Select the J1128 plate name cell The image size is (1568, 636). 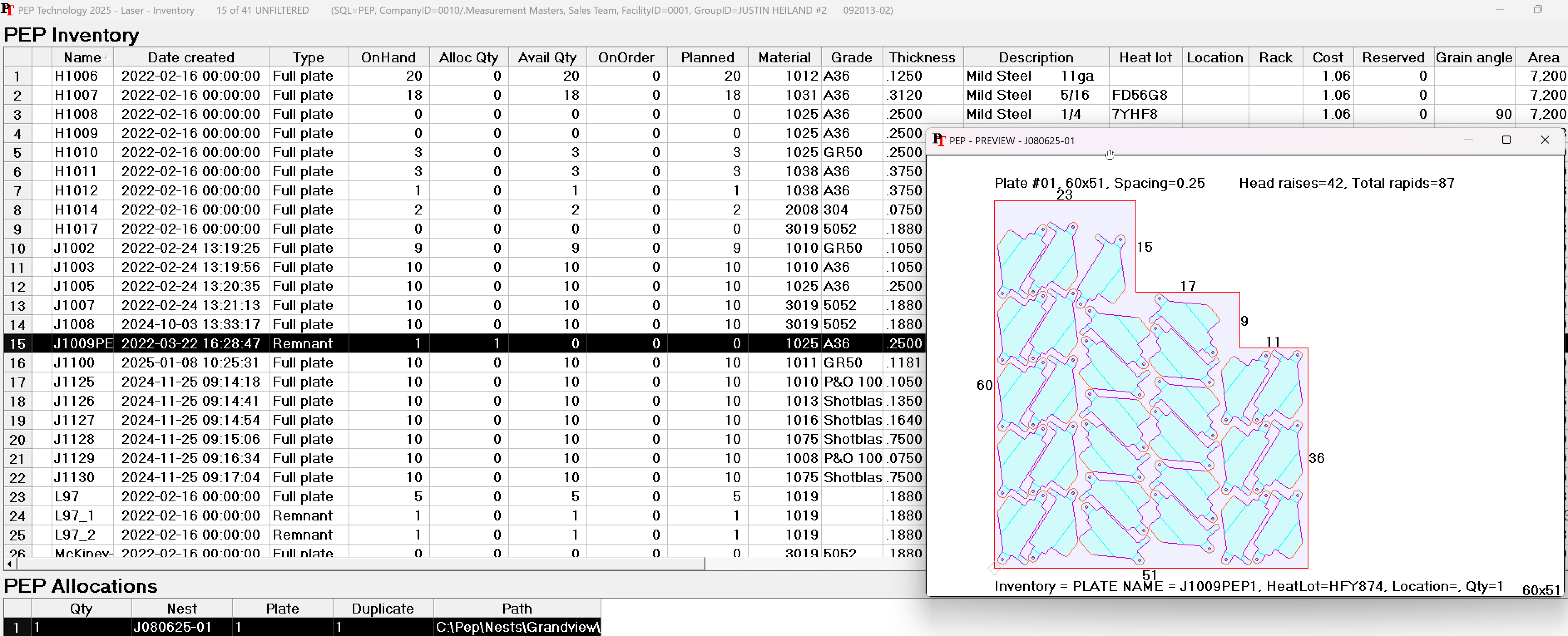click(x=82, y=439)
